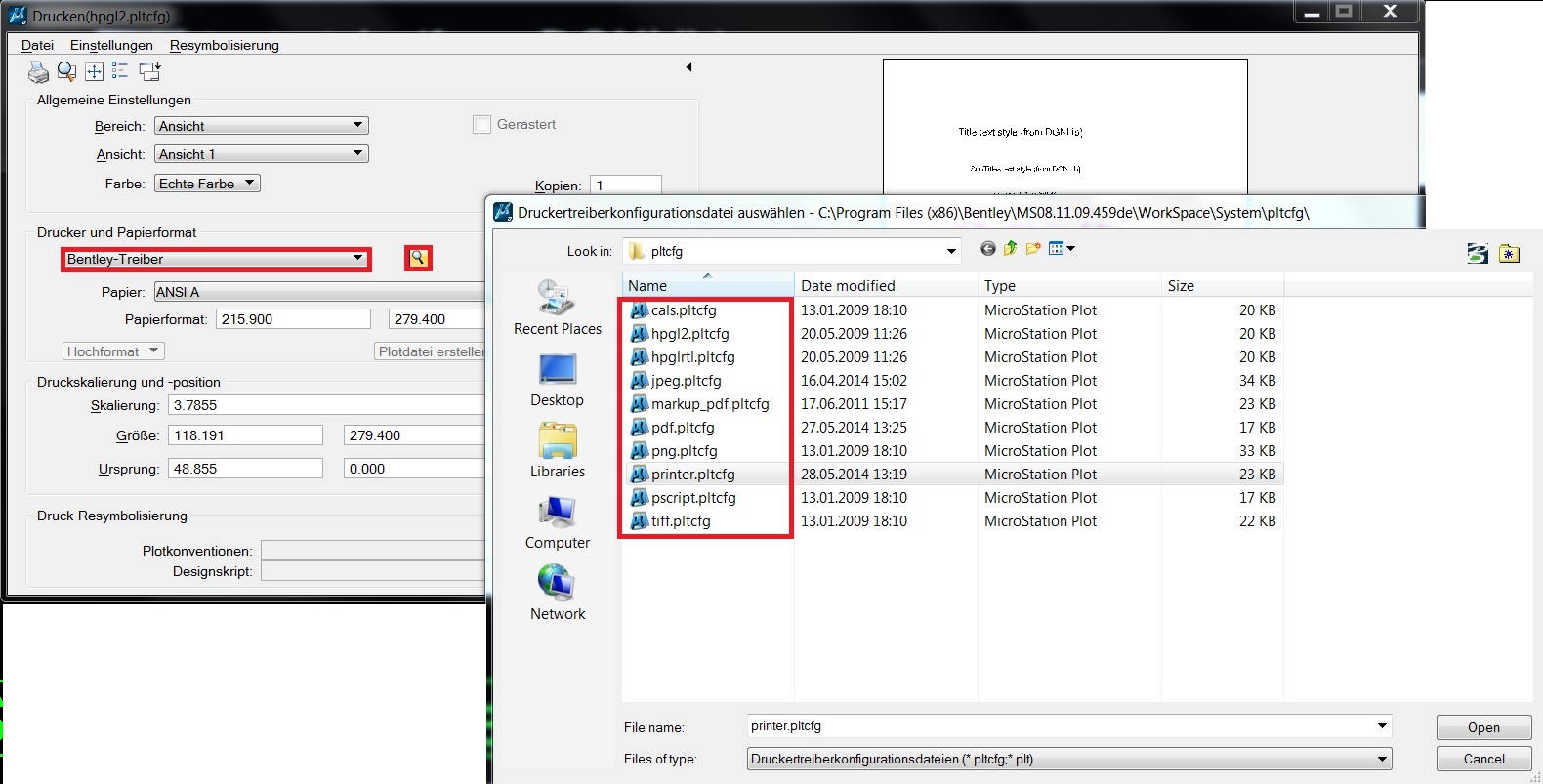The image size is (1543, 784).
Task: Sort files by the Size column
Action: tap(1223, 285)
